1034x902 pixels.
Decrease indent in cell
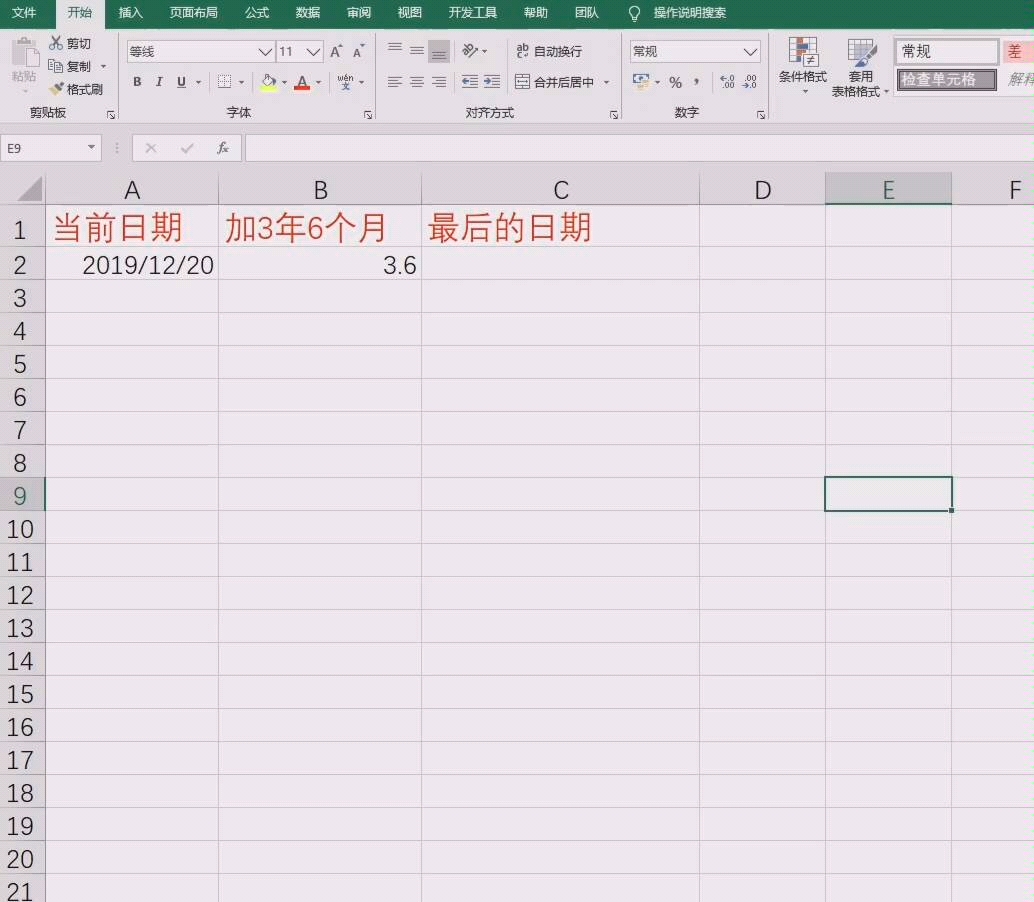tap(470, 82)
